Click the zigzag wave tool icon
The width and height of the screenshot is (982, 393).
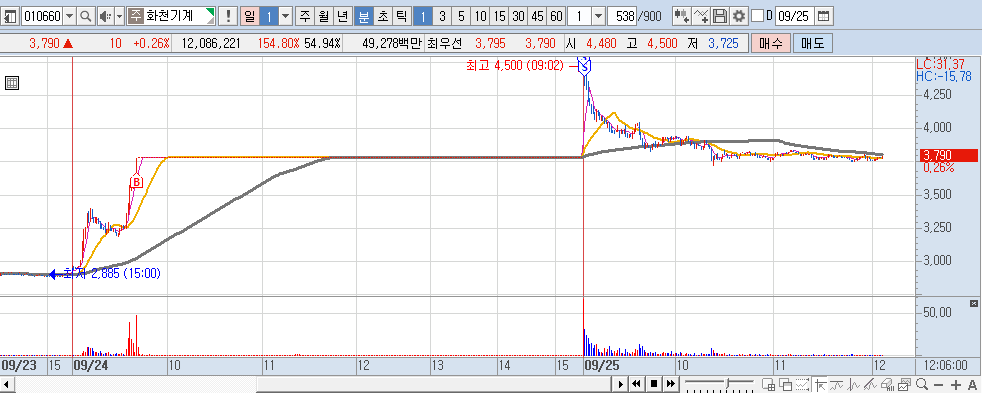pyautogui.click(x=853, y=384)
